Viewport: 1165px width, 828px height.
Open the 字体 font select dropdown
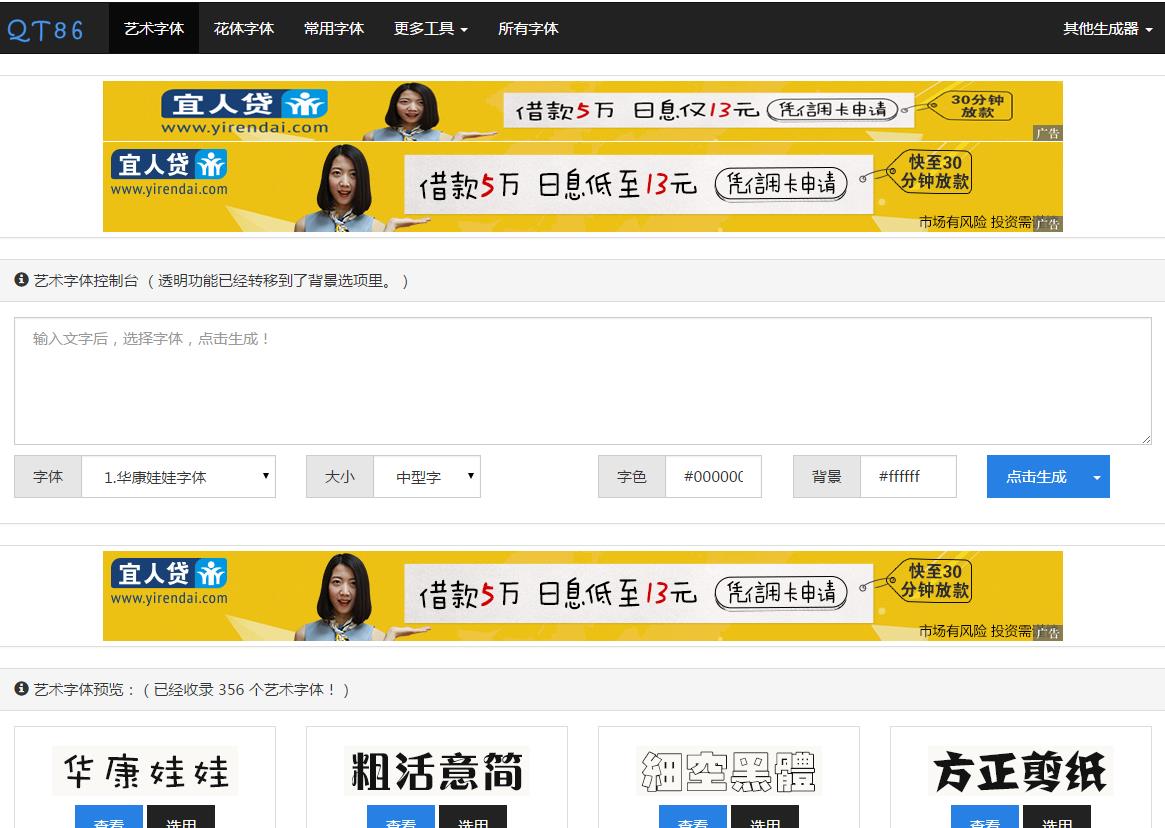pyautogui.click(x=178, y=476)
